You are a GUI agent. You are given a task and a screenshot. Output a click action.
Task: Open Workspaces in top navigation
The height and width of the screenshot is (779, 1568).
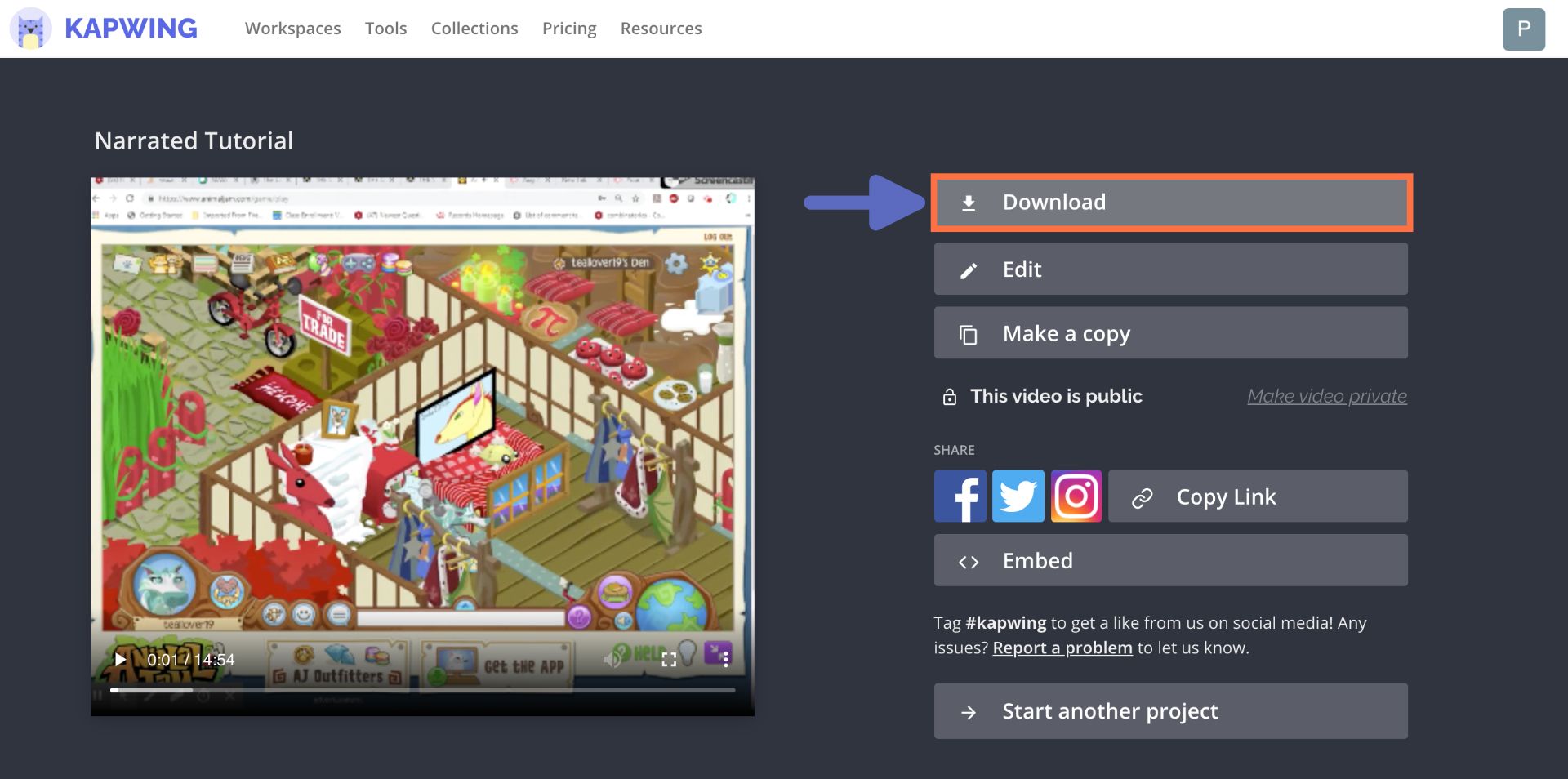click(292, 29)
